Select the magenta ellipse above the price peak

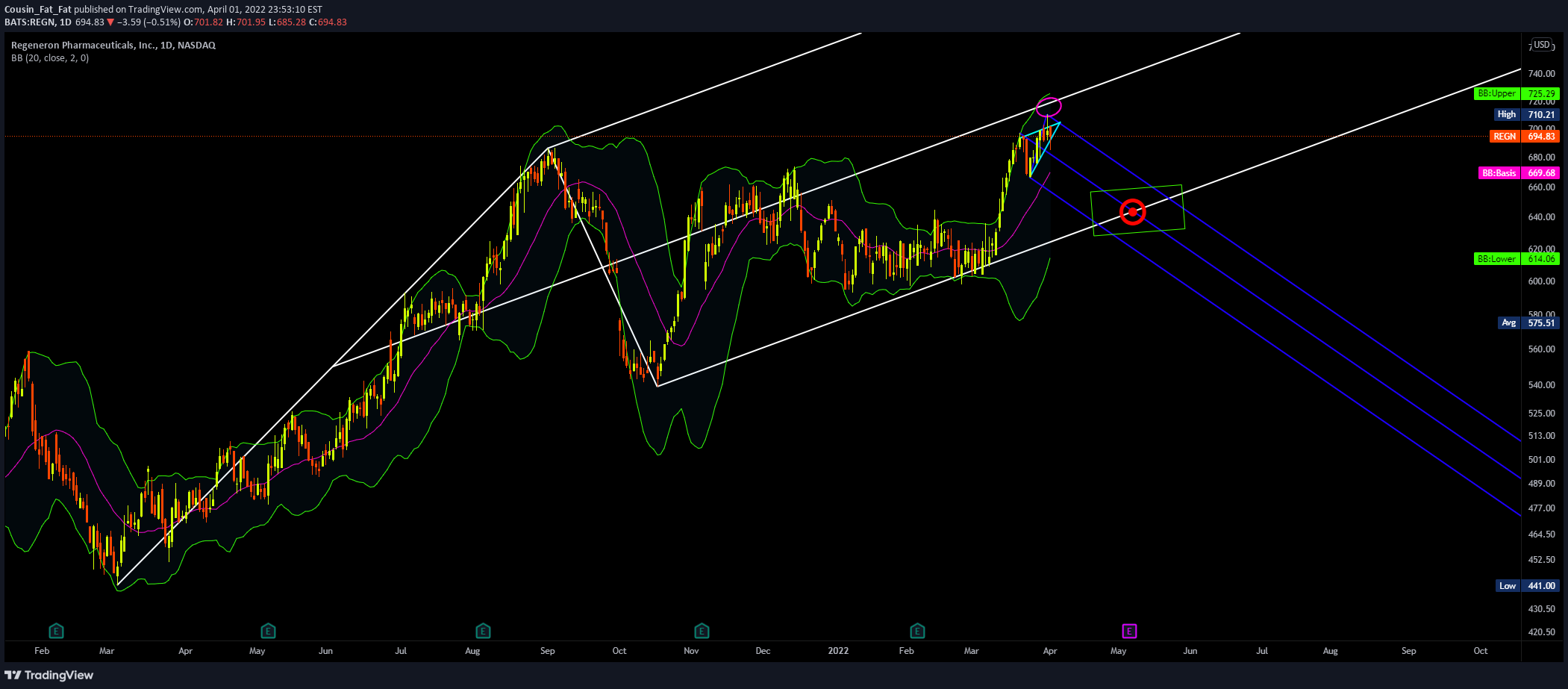(1049, 106)
